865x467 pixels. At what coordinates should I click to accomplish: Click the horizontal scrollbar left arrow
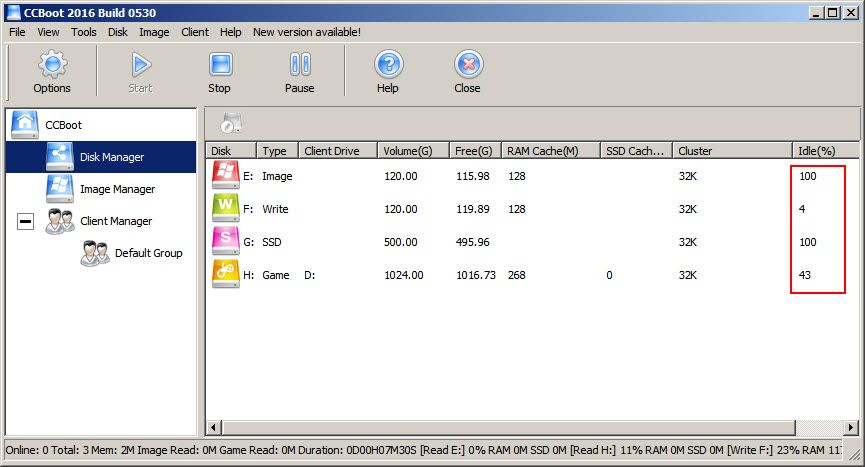click(214, 427)
